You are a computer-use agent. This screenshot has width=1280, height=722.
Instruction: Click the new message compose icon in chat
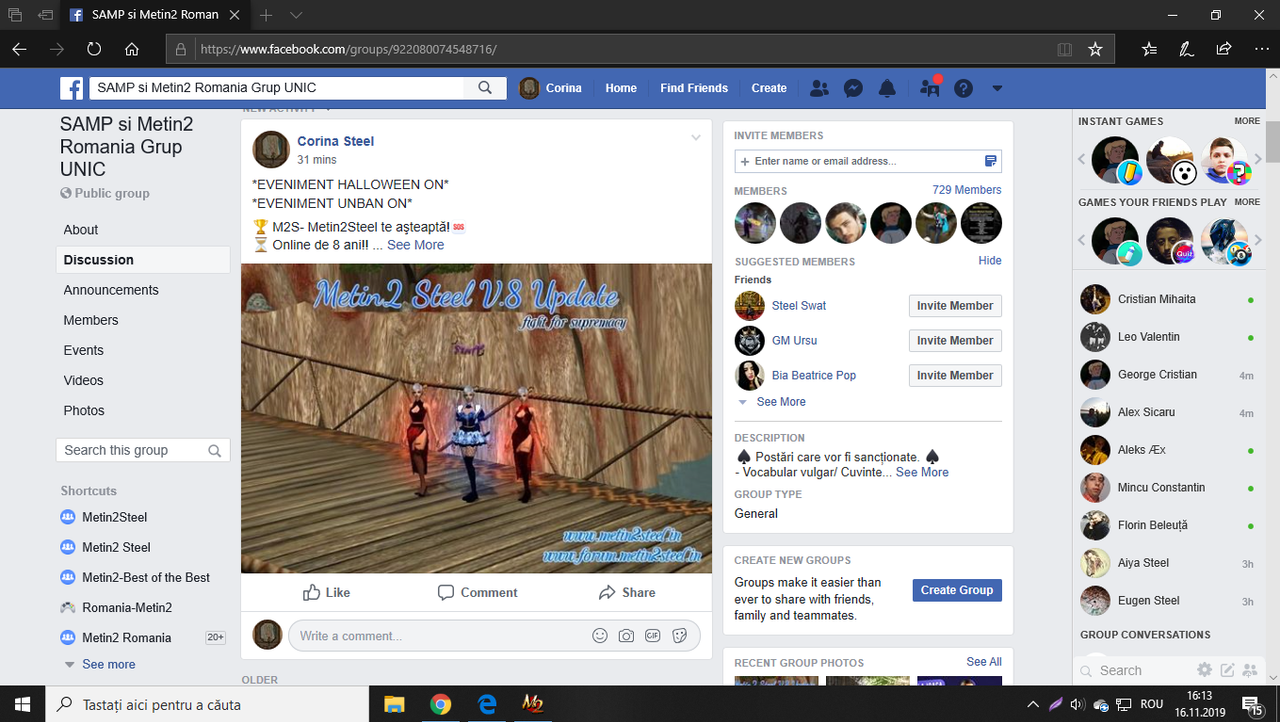point(1227,670)
